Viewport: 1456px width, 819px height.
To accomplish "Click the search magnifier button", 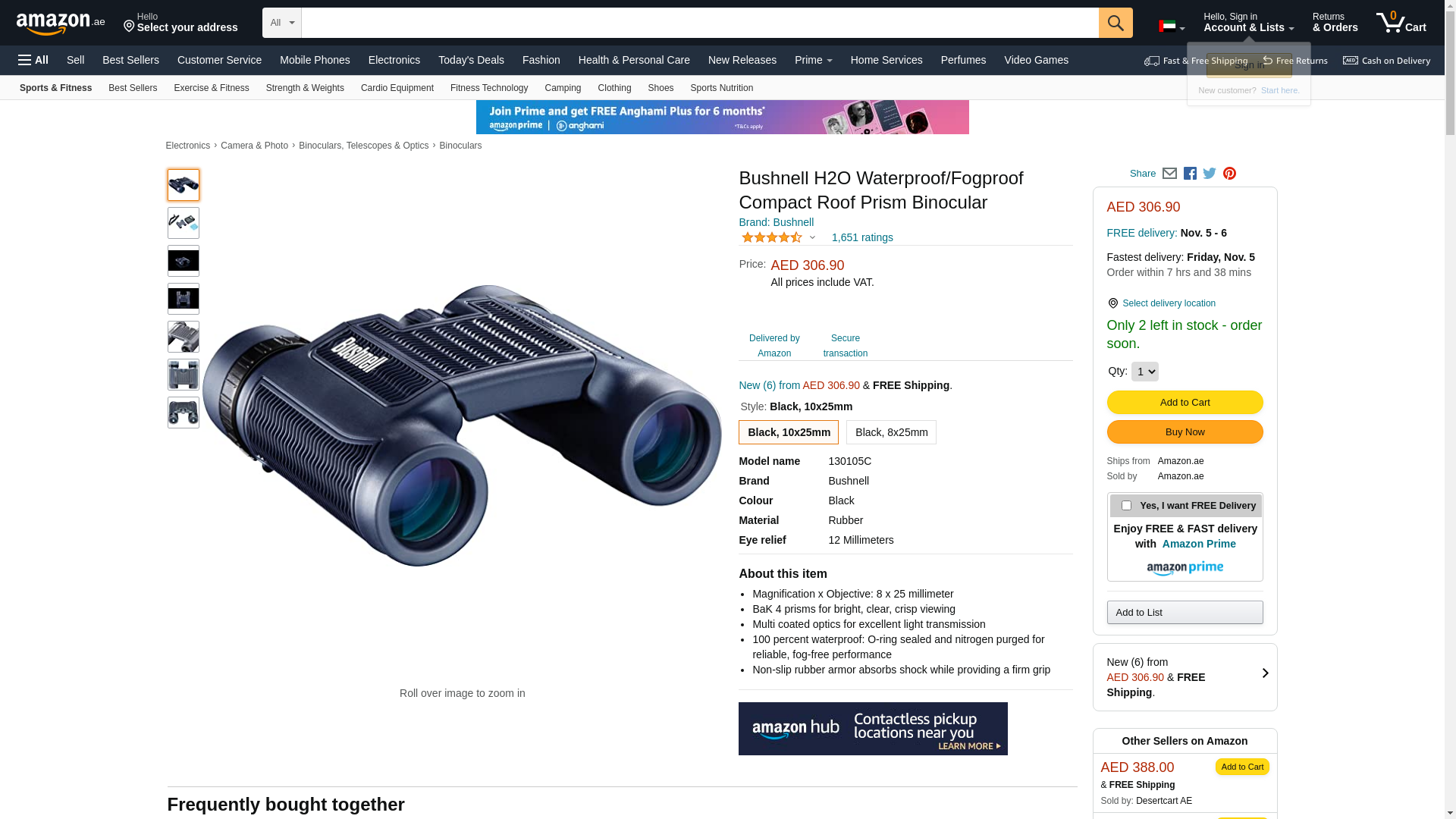I will coord(1116,23).
